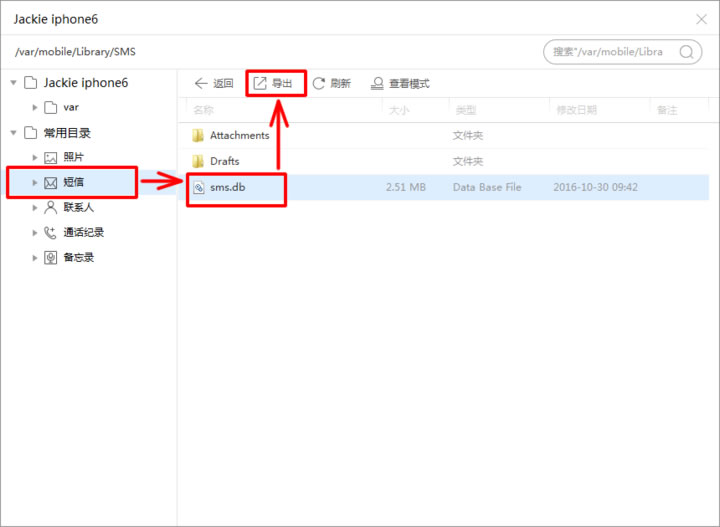Select the var tree label
720x527 pixels.
71,107
